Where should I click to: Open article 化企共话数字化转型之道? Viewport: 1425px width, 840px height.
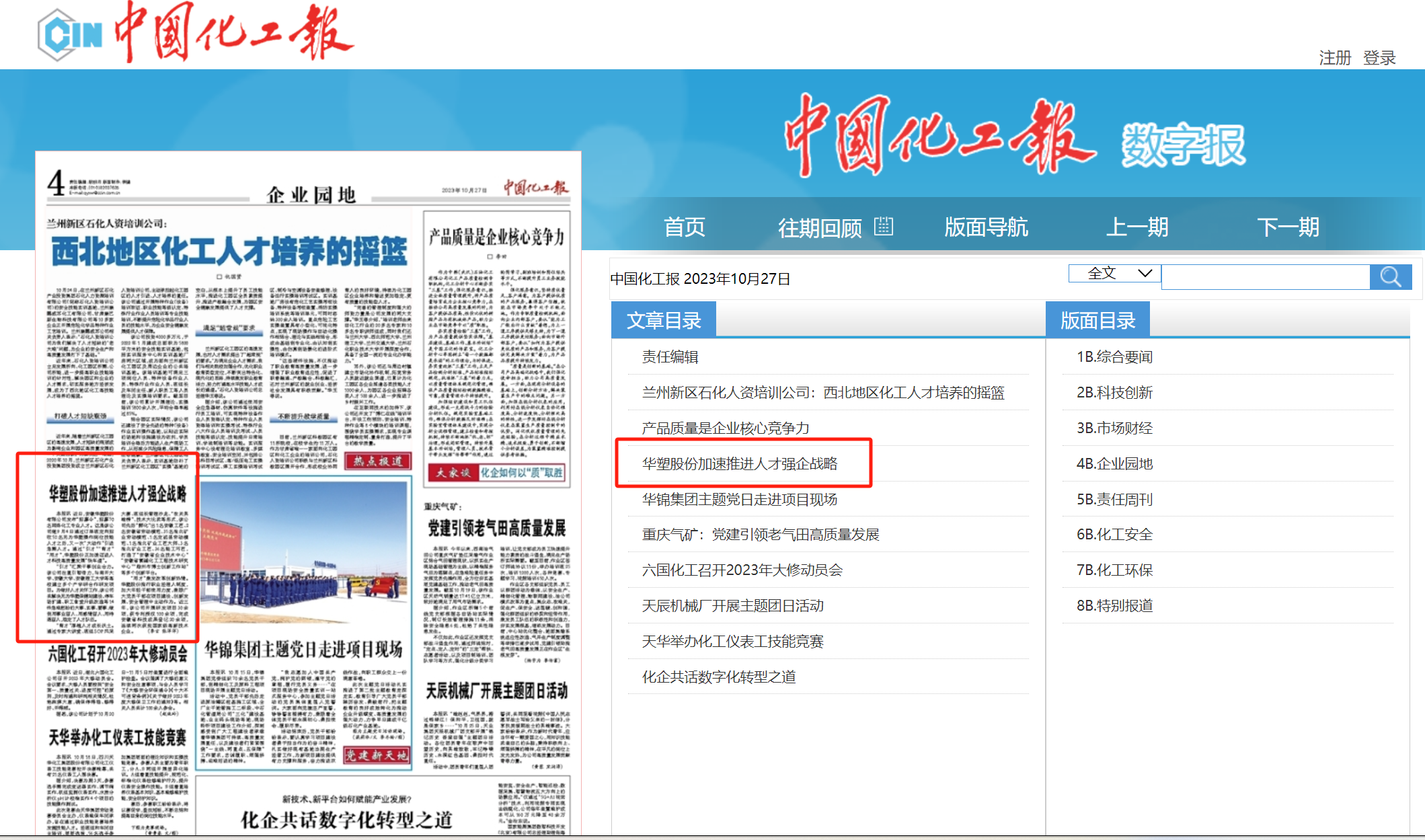[718, 677]
